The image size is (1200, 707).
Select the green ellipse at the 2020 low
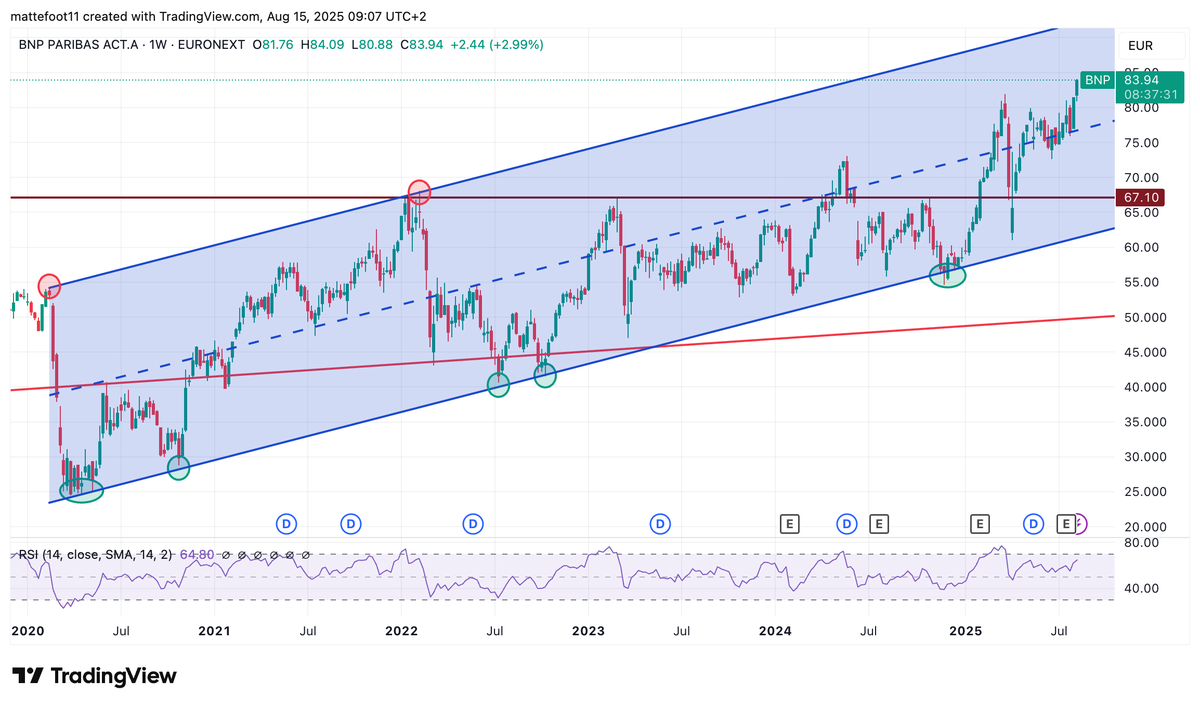81,490
